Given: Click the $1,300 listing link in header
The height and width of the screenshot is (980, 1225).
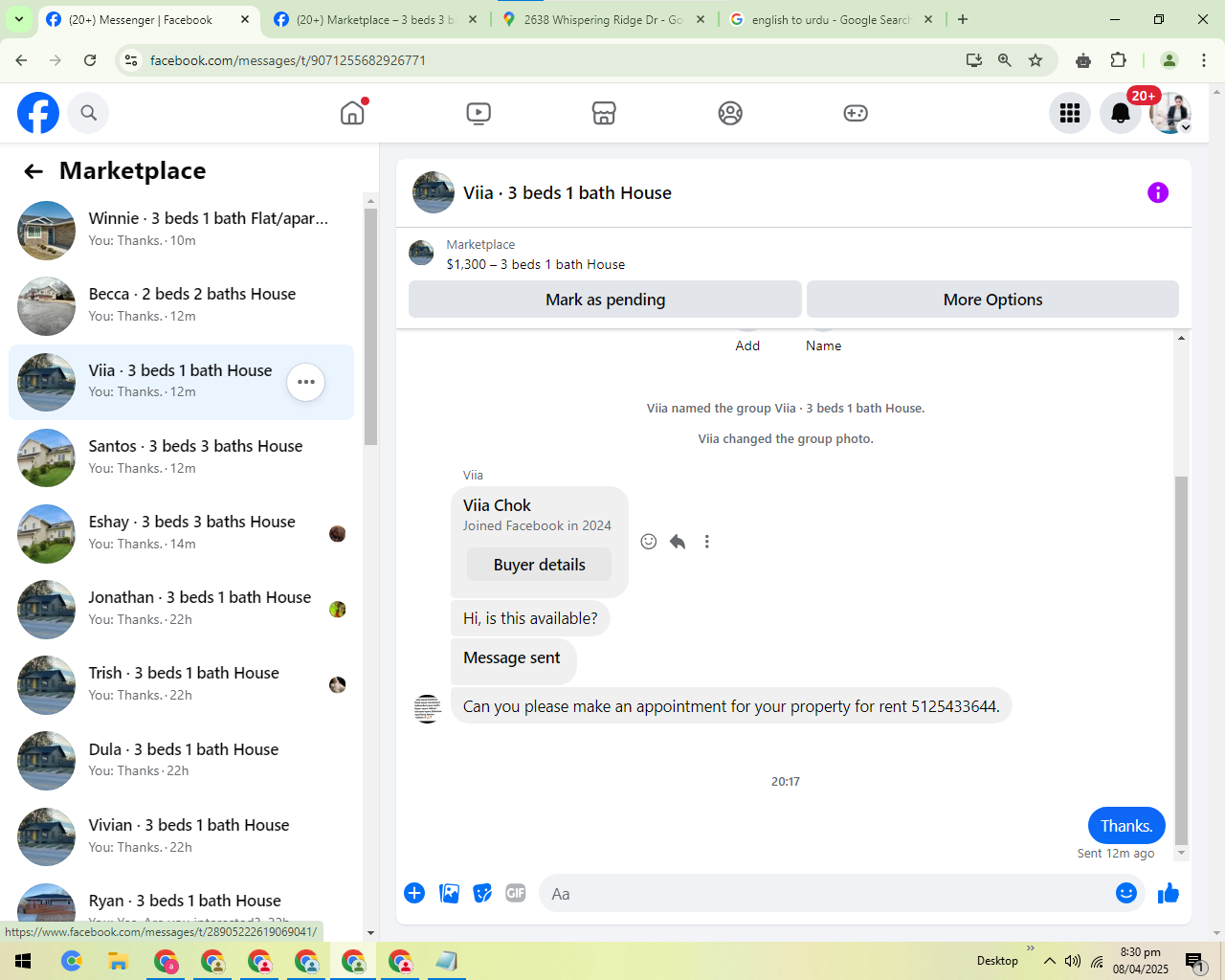Looking at the screenshot, I should pos(535,264).
